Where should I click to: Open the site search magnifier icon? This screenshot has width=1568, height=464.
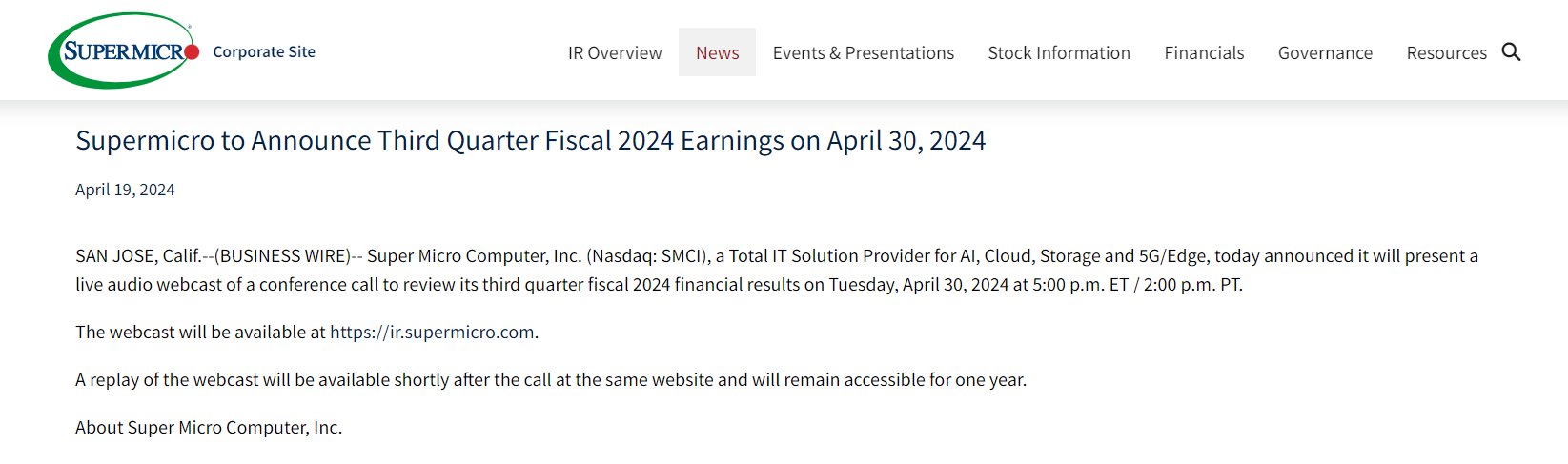click(x=1511, y=51)
